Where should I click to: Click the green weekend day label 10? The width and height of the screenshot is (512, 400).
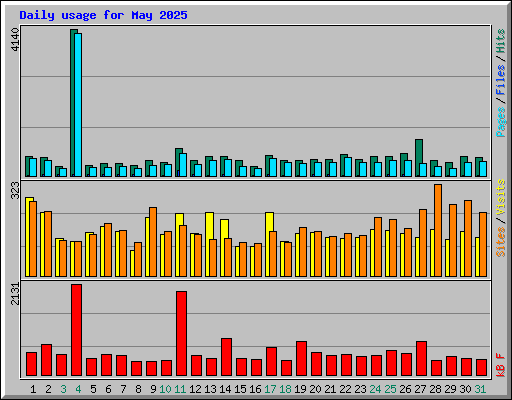coord(165,389)
